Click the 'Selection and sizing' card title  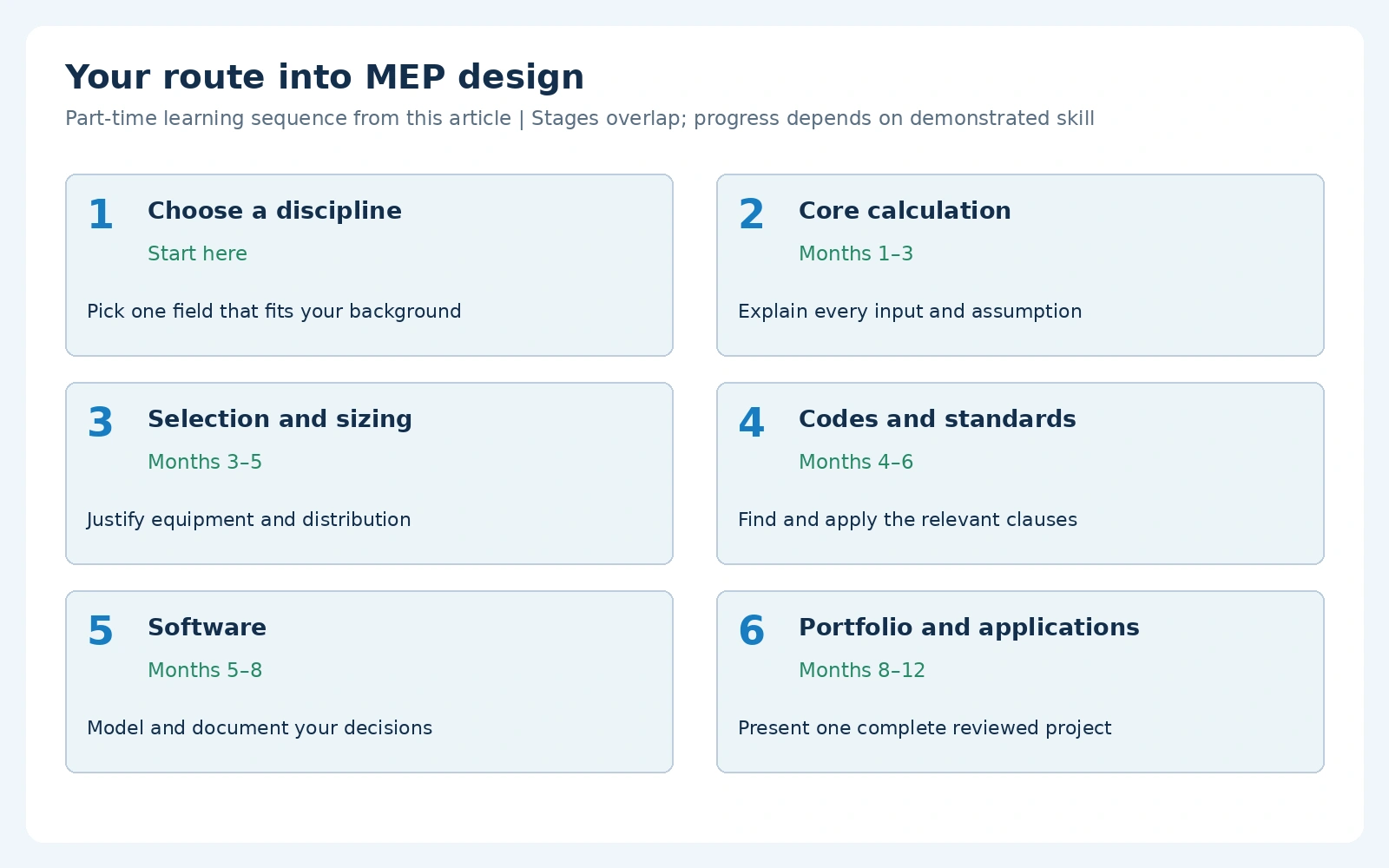[x=280, y=418]
